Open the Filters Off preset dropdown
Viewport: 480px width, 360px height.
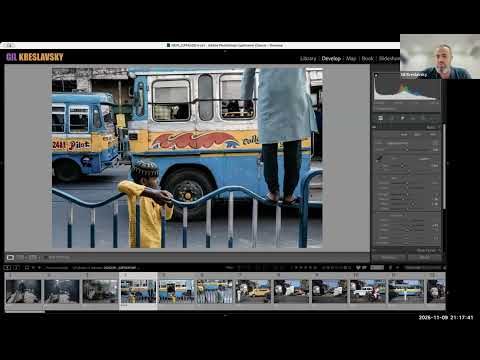coord(423,267)
